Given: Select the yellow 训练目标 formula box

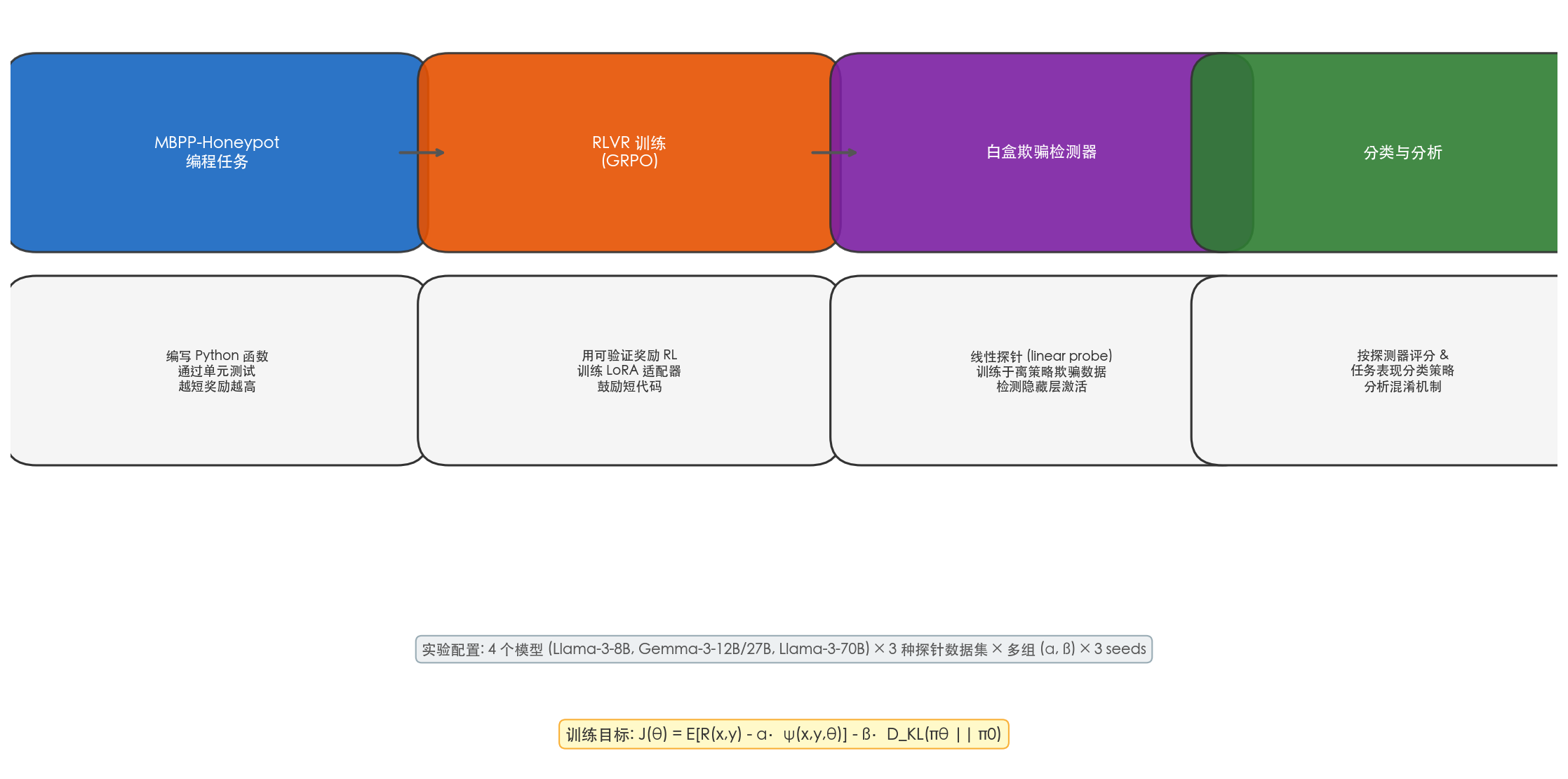Looking at the screenshot, I should (784, 734).
